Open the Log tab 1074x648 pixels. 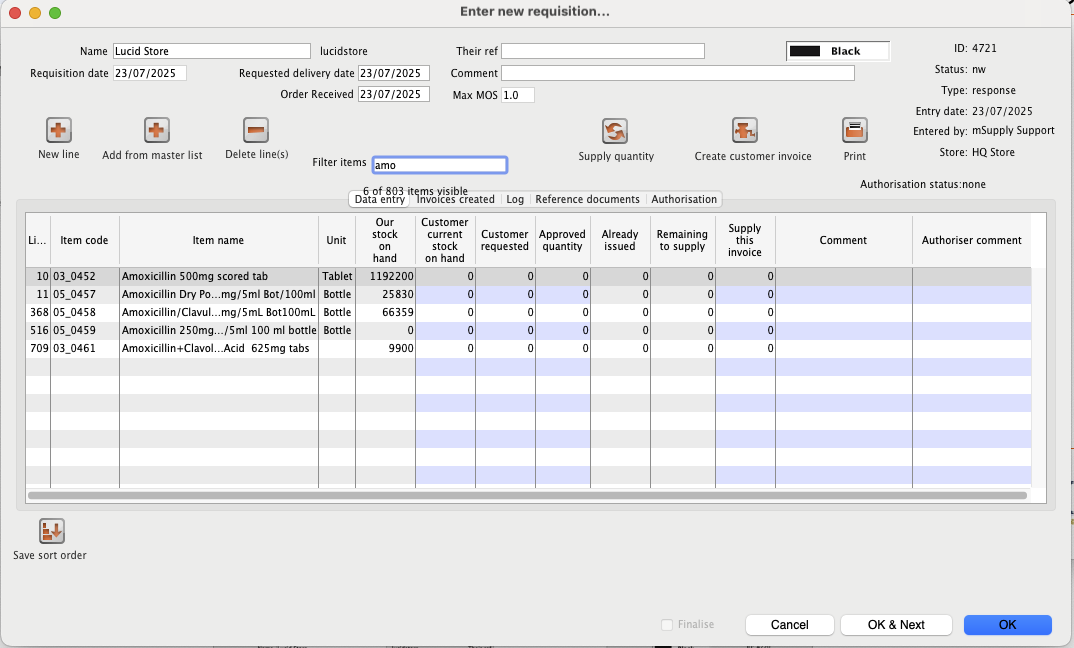(515, 199)
